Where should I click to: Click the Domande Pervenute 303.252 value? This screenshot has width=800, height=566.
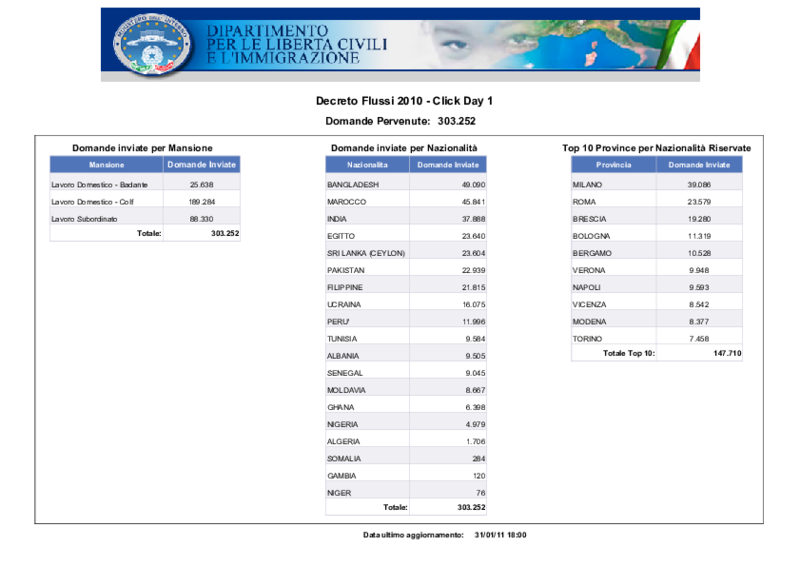tap(457, 121)
